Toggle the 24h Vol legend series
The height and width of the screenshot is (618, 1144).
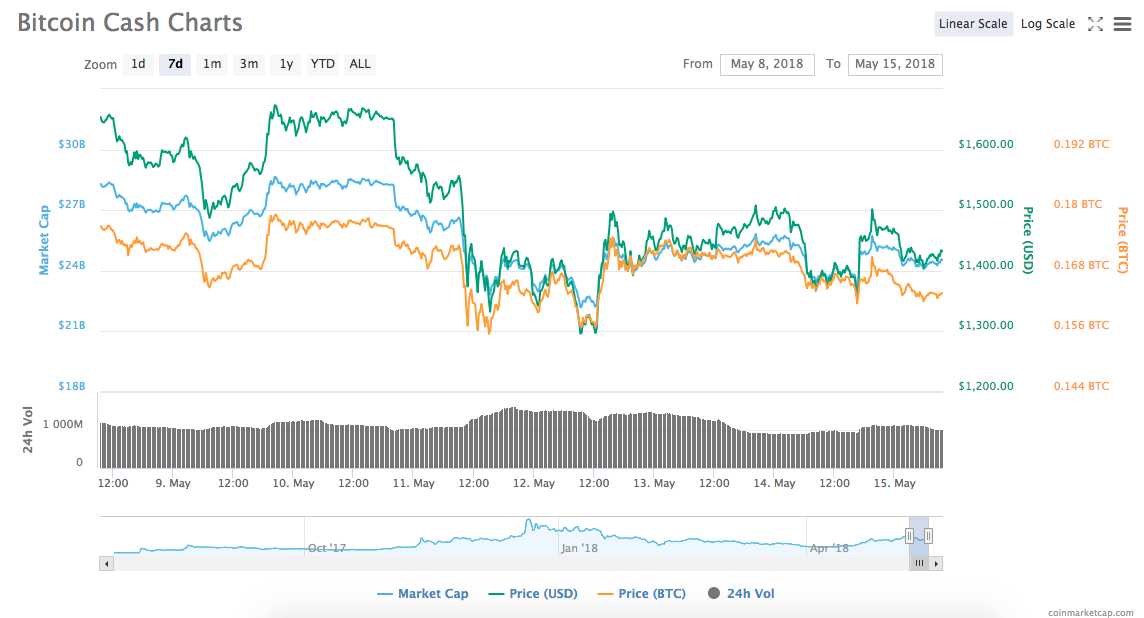click(740, 594)
